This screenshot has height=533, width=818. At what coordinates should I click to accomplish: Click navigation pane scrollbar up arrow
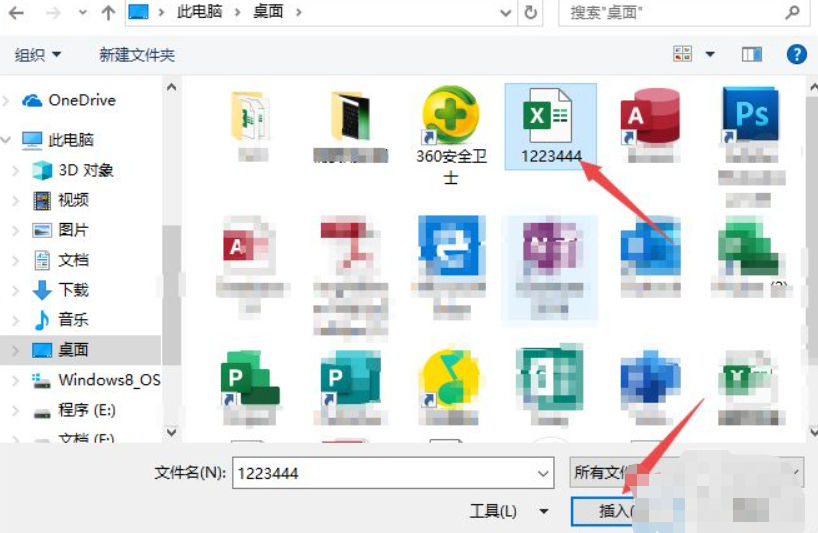(x=171, y=87)
